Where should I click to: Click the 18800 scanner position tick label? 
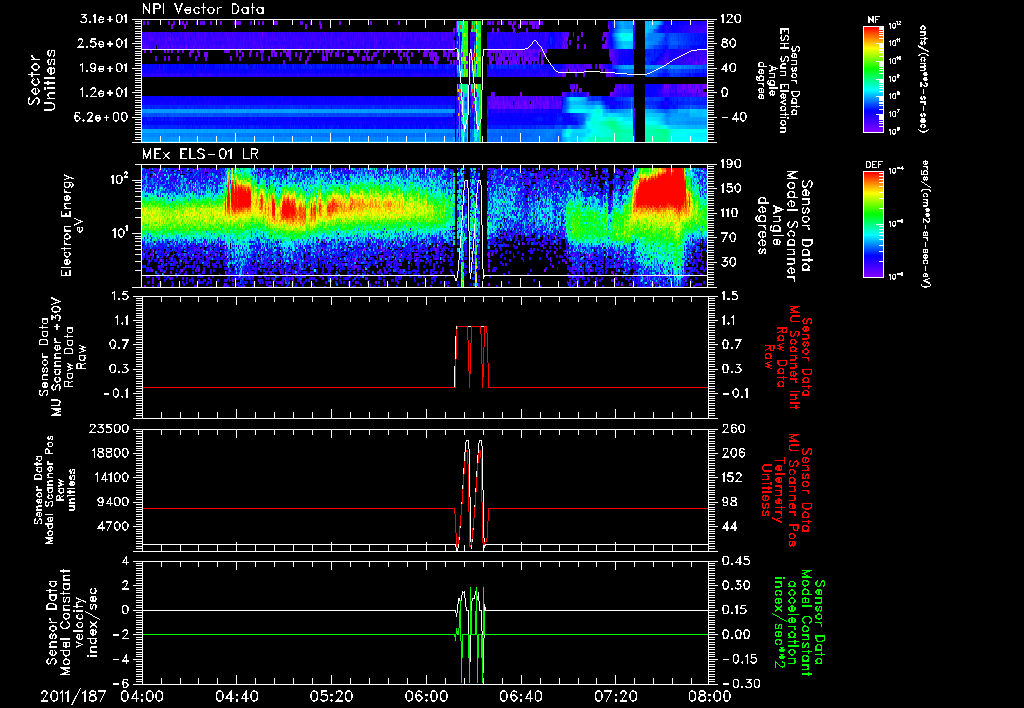point(108,453)
